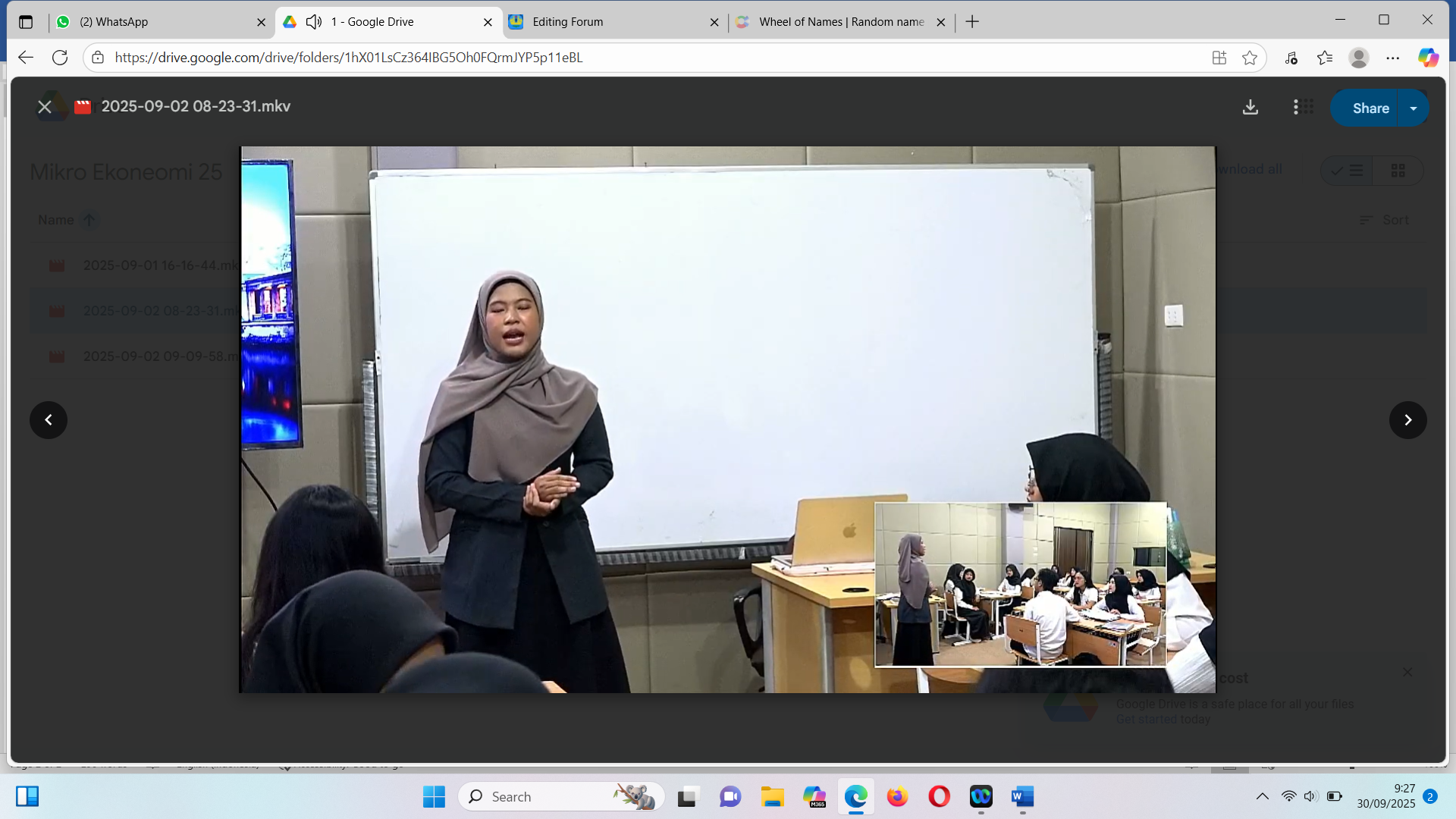Click the browser address bar URL

[x=349, y=58]
